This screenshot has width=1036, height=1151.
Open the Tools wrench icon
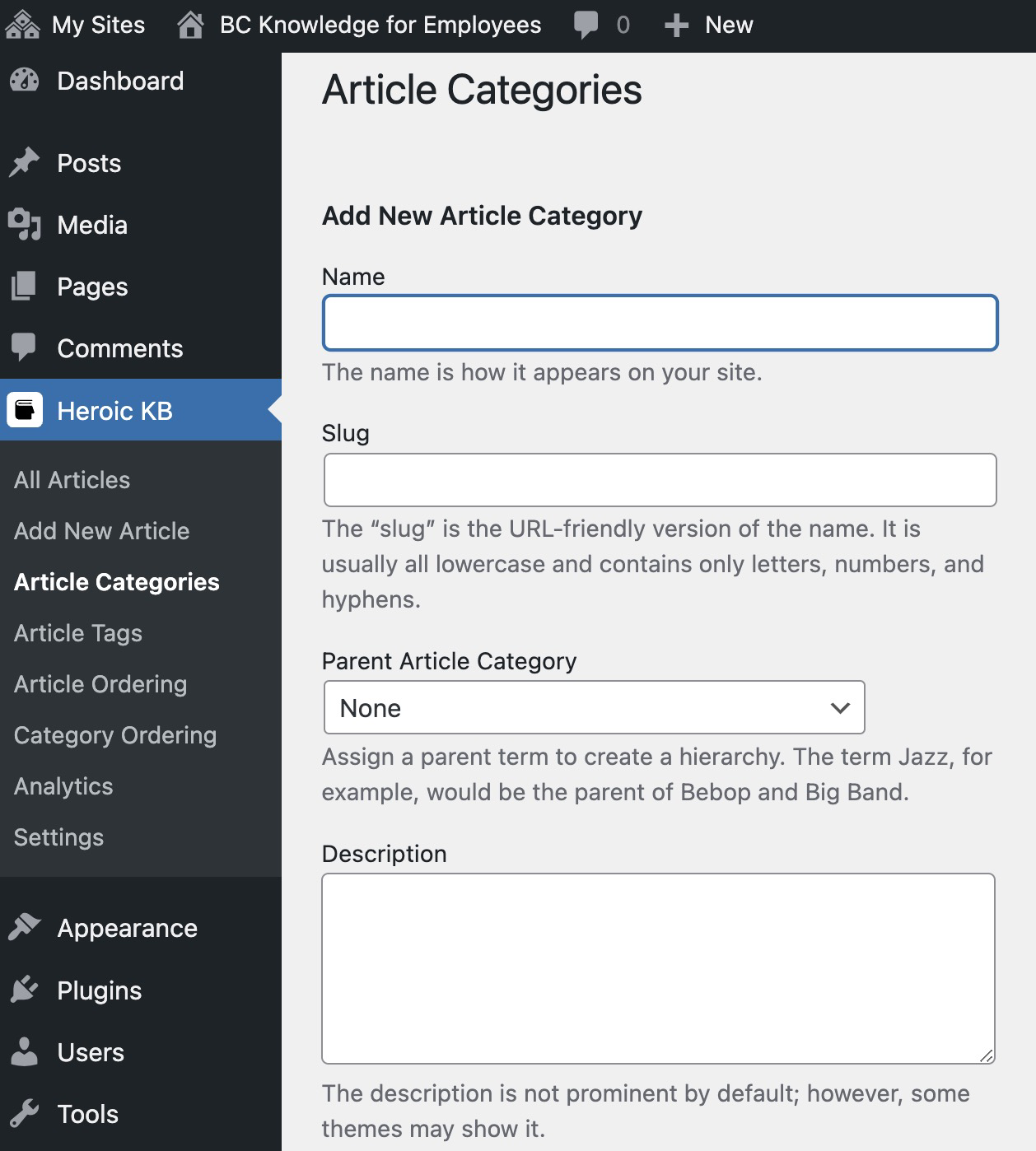26,1113
